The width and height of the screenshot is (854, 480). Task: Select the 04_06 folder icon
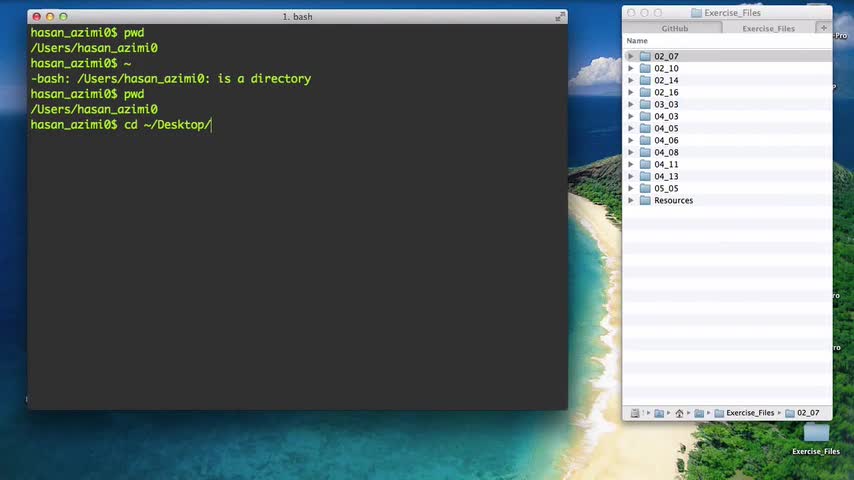(x=645, y=140)
